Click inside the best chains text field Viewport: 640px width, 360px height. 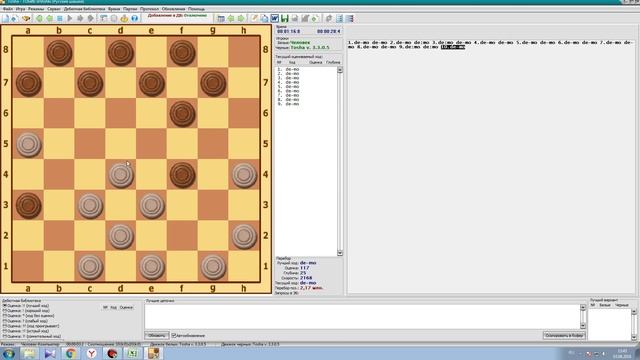(x=362, y=316)
